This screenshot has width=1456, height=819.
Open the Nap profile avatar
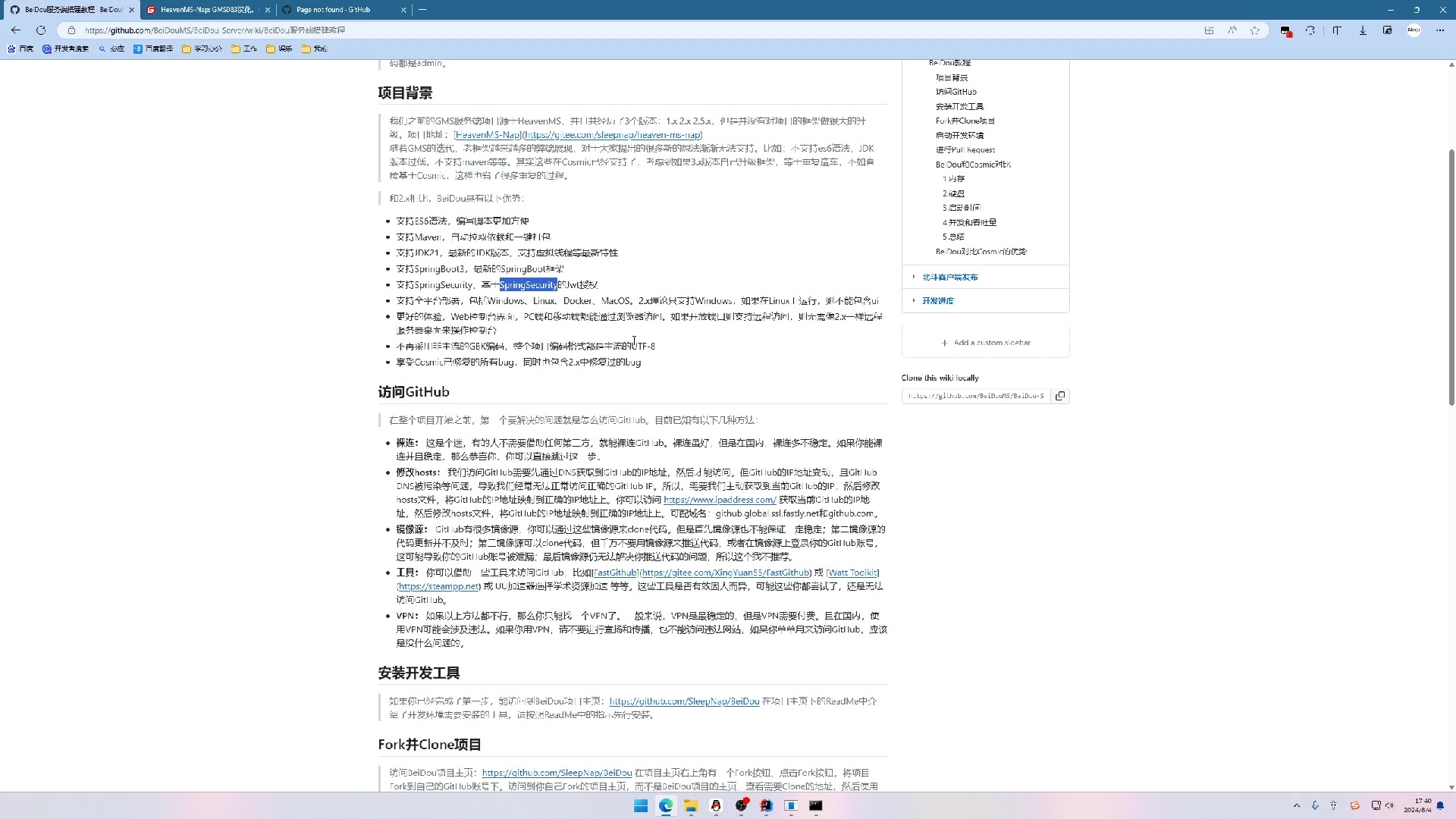pyautogui.click(x=1414, y=30)
